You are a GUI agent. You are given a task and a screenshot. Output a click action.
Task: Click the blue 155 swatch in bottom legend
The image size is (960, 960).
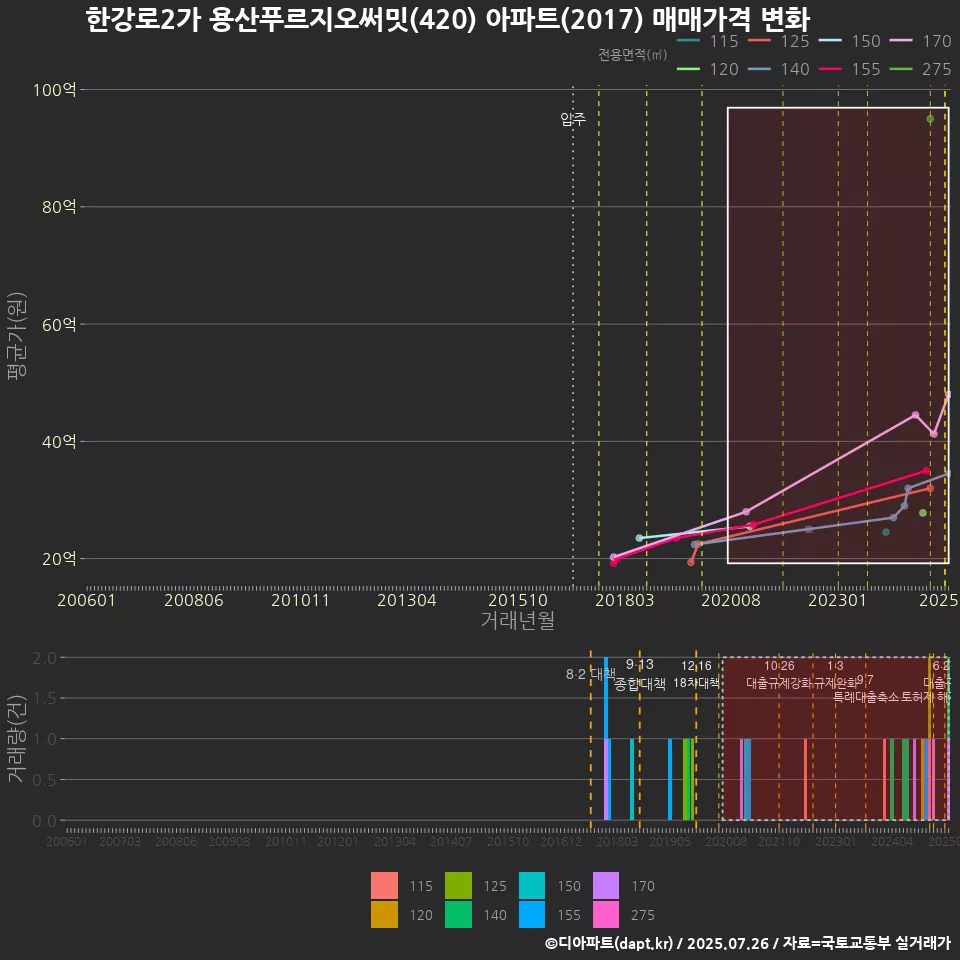tap(532, 915)
